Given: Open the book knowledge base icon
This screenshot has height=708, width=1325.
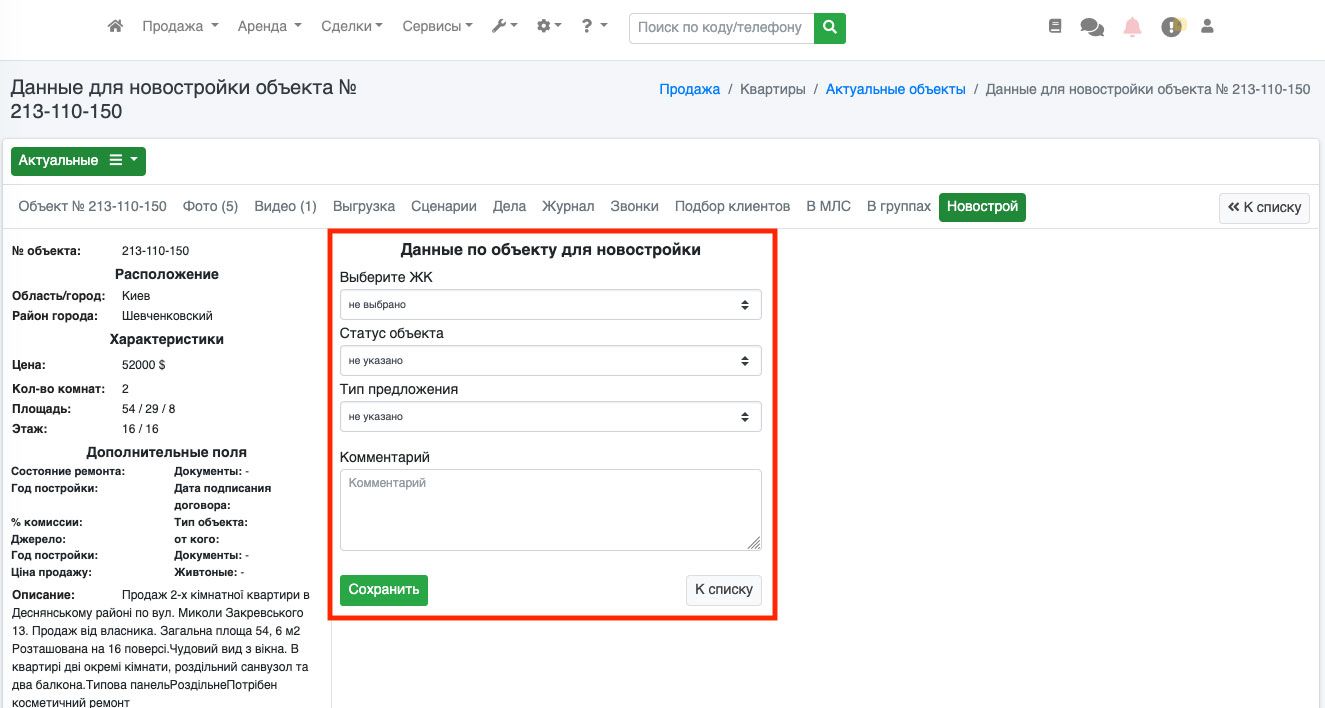Looking at the screenshot, I should pyautogui.click(x=1055, y=27).
